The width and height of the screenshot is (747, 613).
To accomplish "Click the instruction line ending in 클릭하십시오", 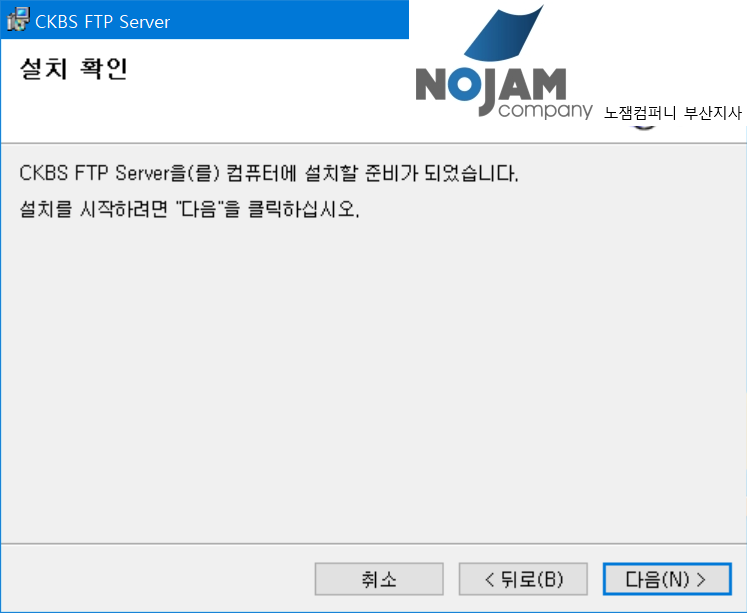I will pos(190,209).
